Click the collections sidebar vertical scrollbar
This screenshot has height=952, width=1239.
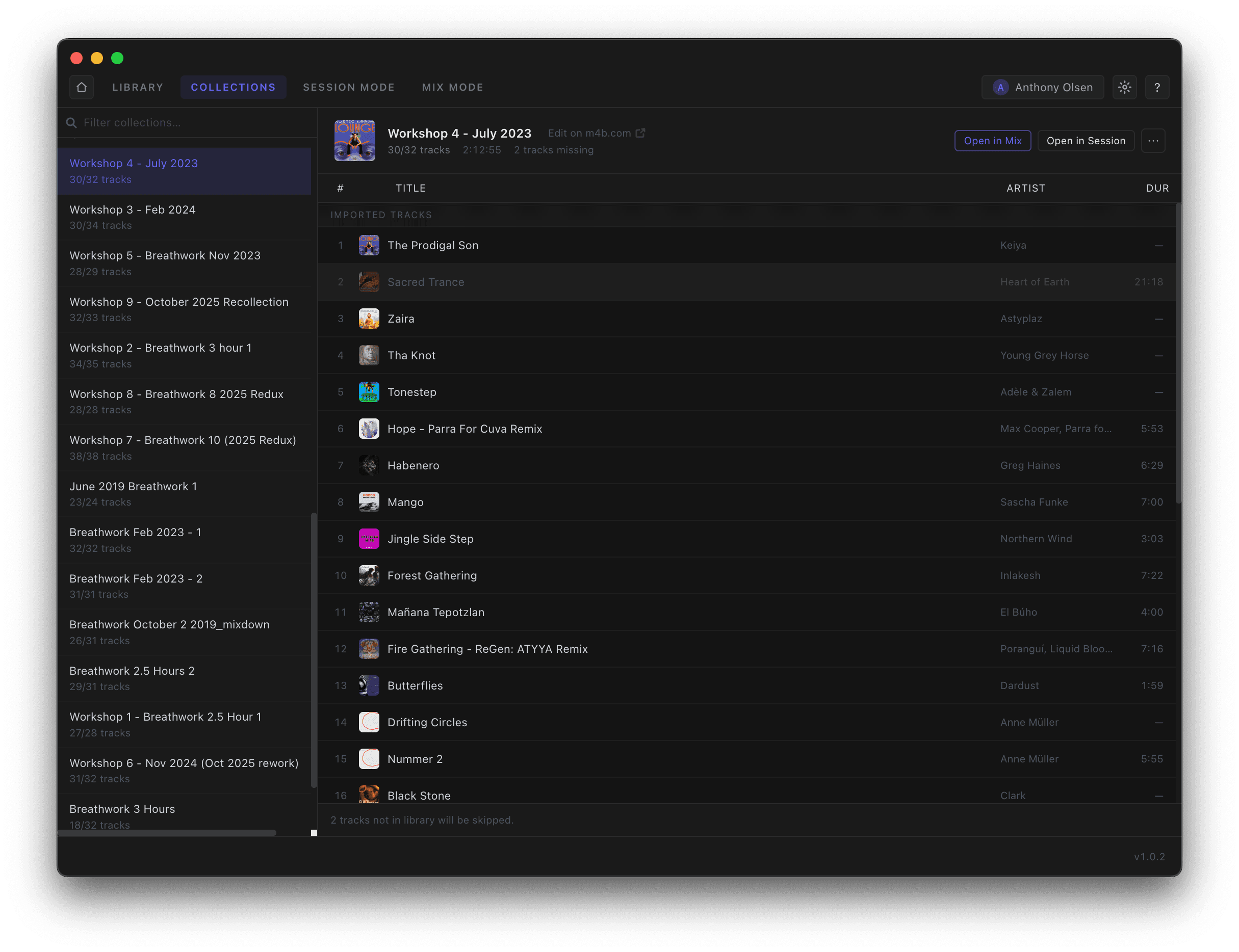(314, 650)
